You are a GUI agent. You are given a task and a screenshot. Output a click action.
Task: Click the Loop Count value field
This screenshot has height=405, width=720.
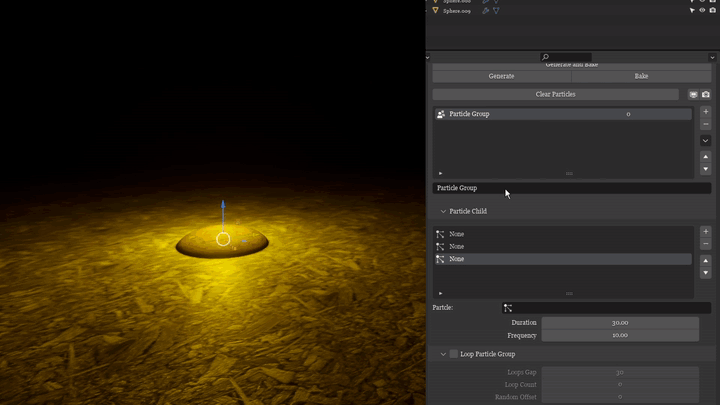pyautogui.click(x=620, y=384)
